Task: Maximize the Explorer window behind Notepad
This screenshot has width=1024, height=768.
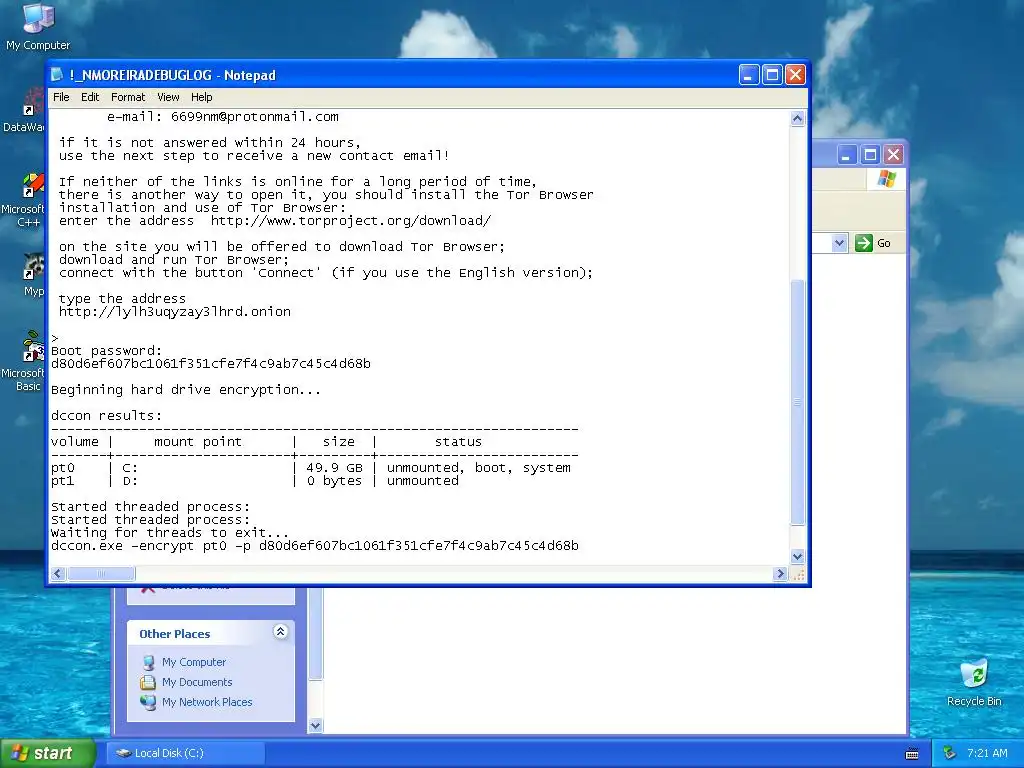Action: tap(870, 155)
